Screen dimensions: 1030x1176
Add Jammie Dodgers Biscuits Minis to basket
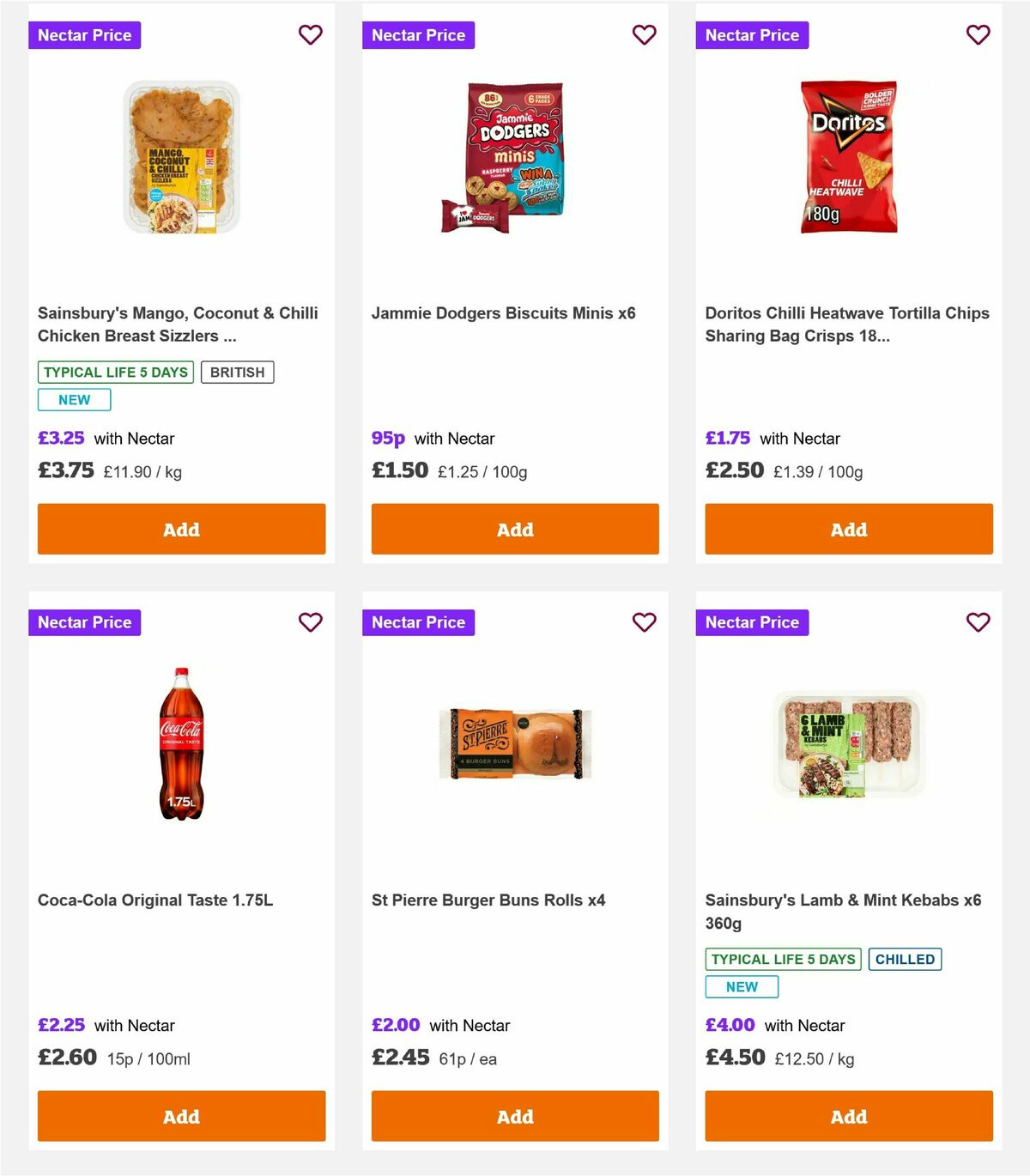tap(514, 529)
